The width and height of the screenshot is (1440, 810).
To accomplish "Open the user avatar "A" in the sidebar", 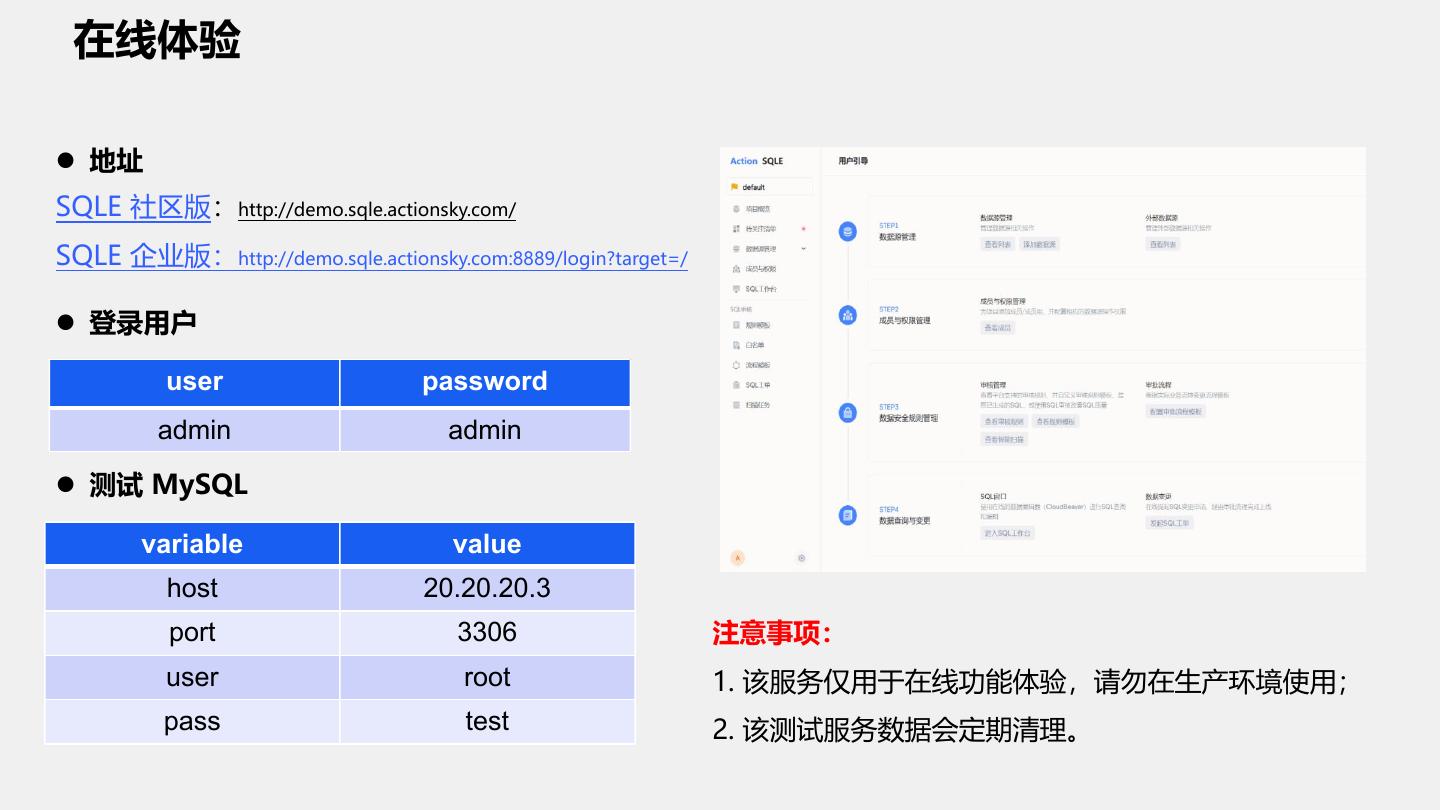I will (738, 558).
